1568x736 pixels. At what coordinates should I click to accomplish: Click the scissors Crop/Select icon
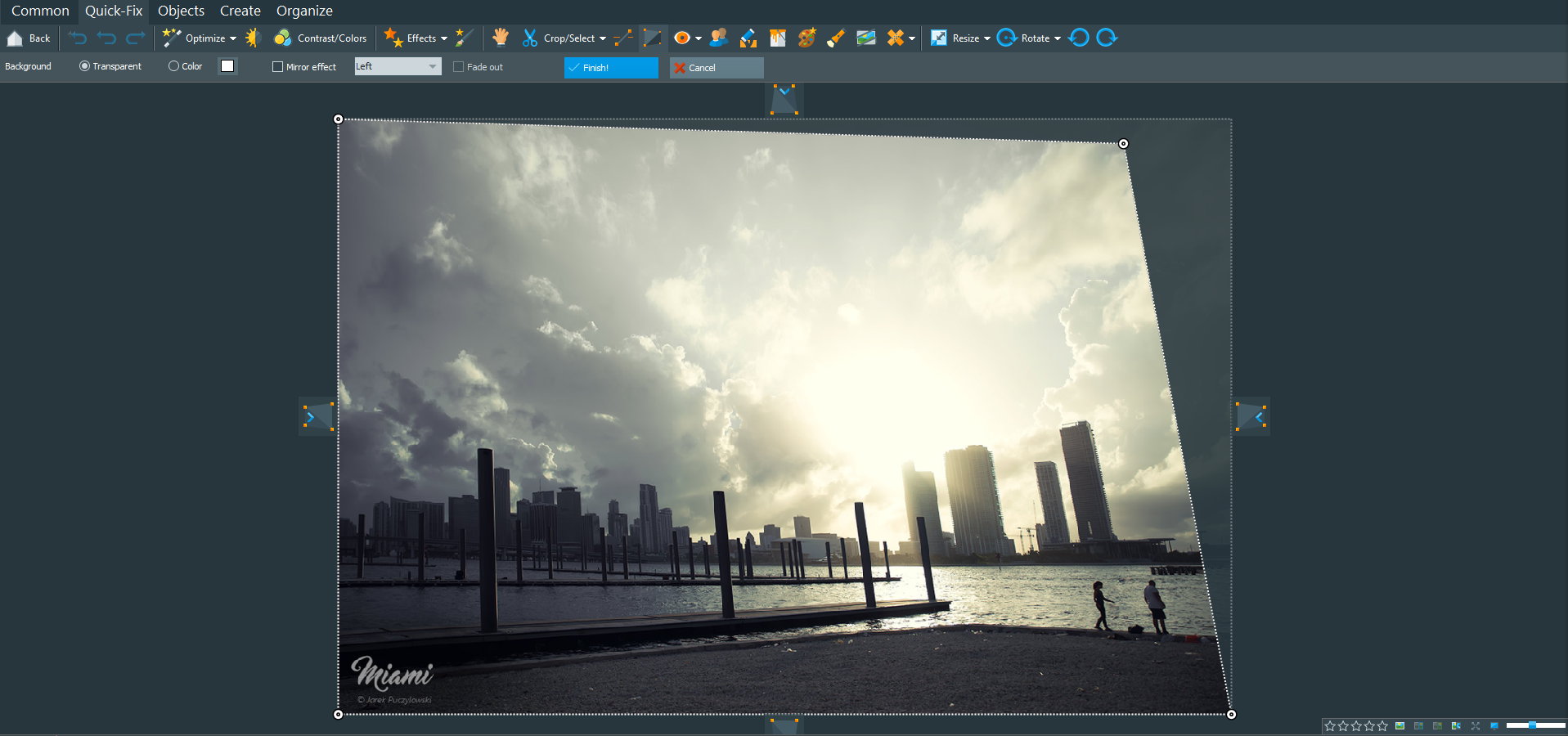click(530, 38)
